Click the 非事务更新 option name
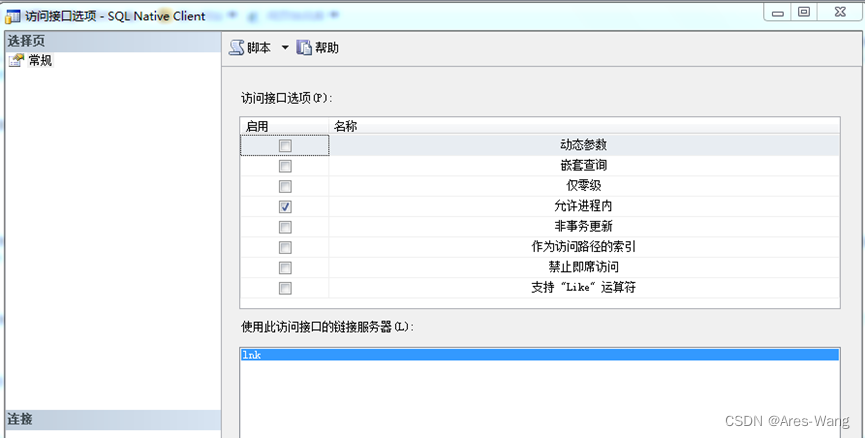Image resolution: width=865 pixels, height=438 pixels. pos(584,226)
